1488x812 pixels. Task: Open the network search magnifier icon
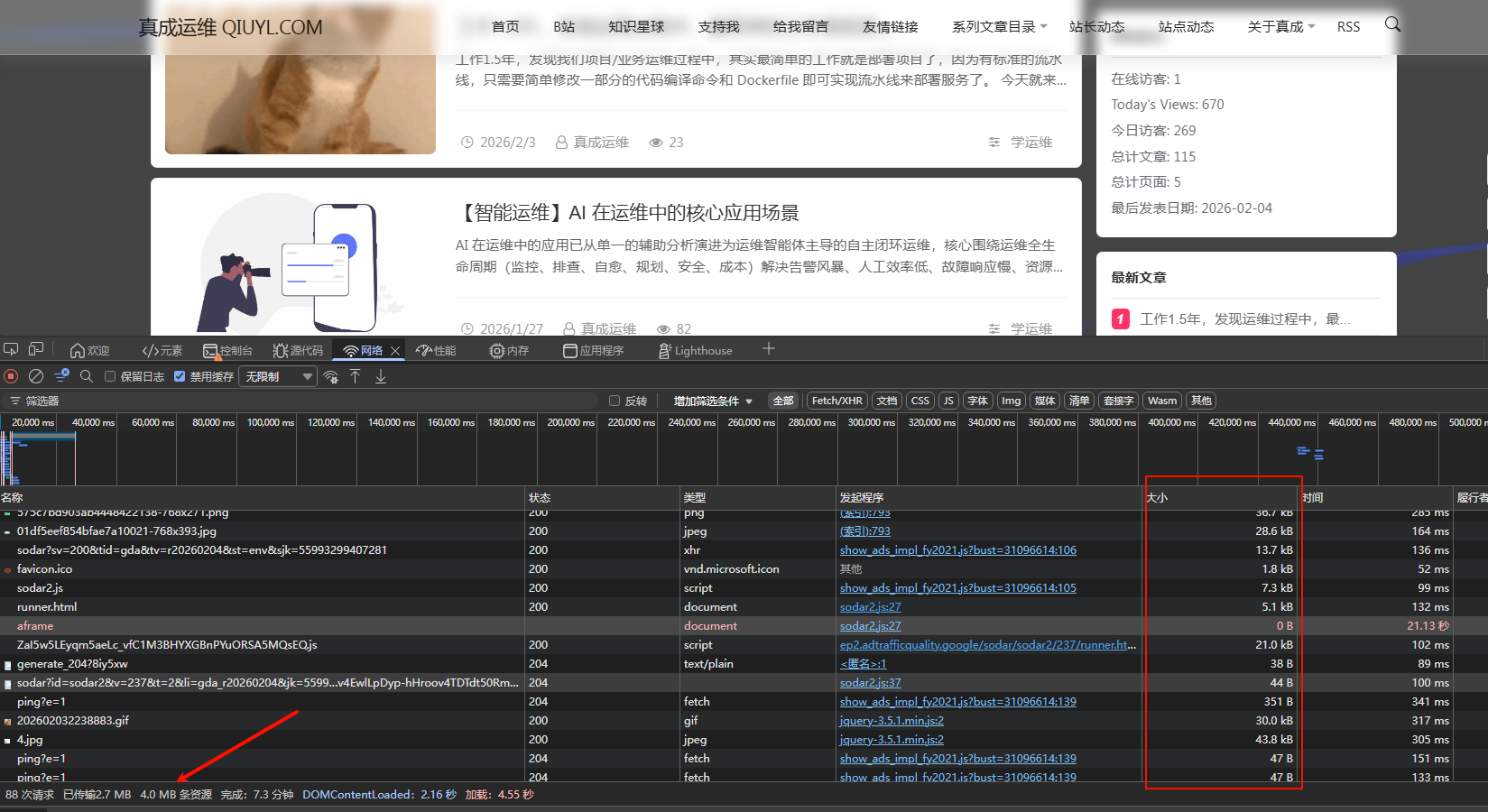tap(87, 376)
